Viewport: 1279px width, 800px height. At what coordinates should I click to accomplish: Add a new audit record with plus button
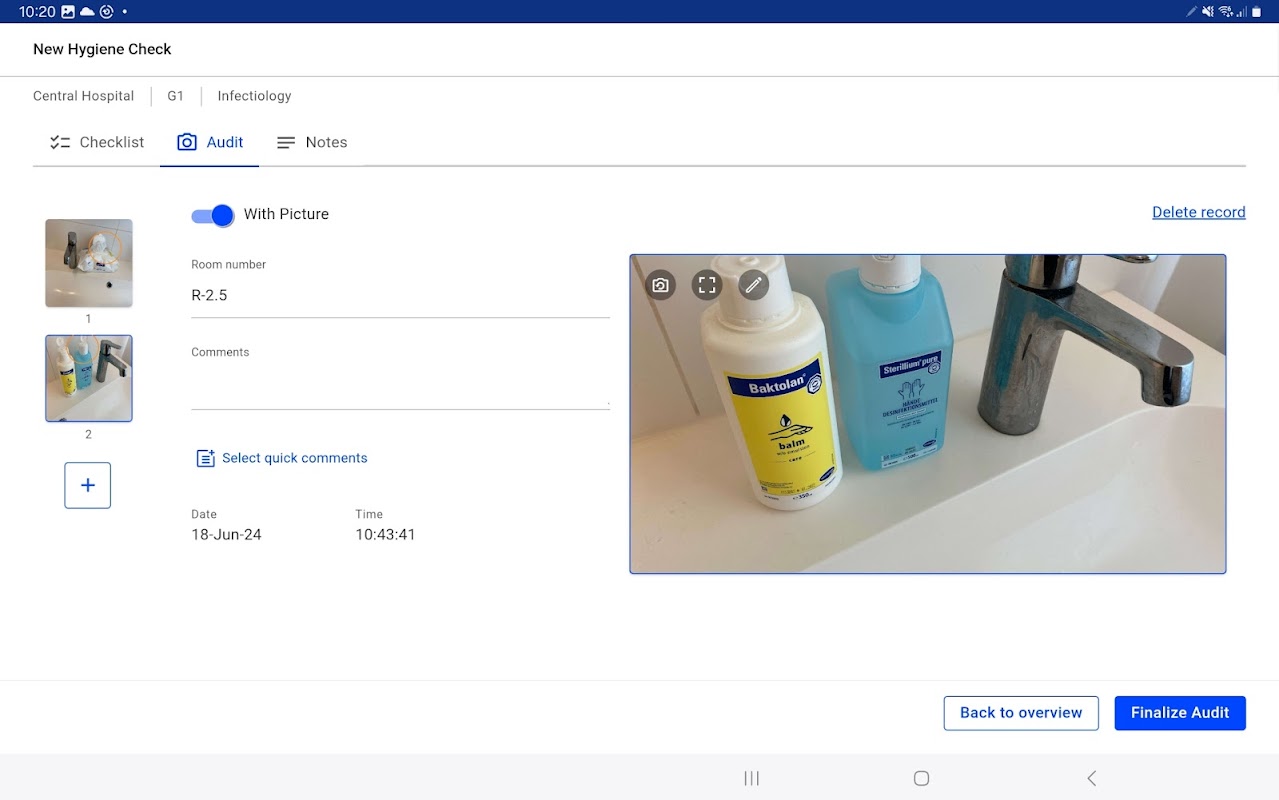click(x=88, y=485)
